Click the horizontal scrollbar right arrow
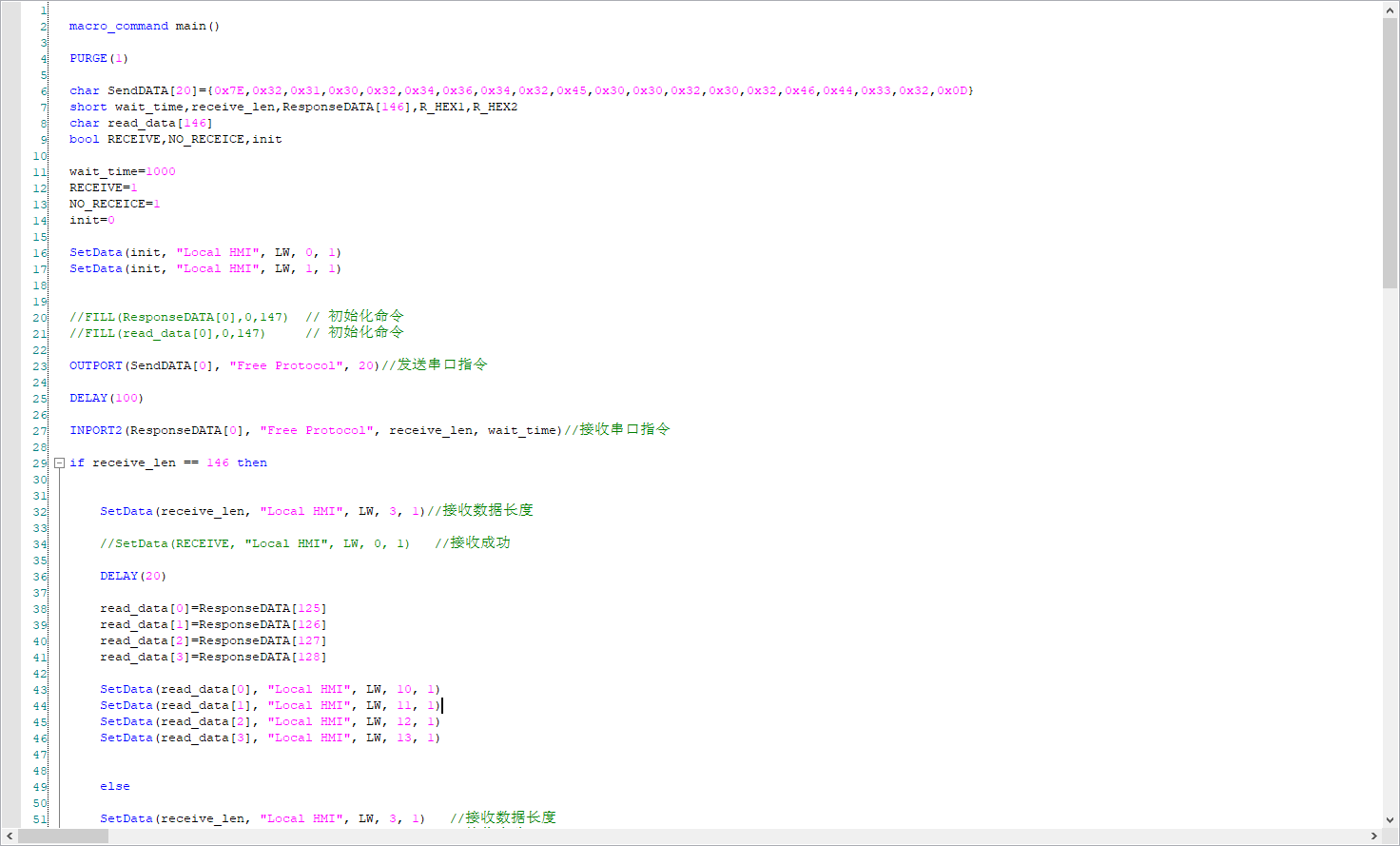 pos(1373,836)
